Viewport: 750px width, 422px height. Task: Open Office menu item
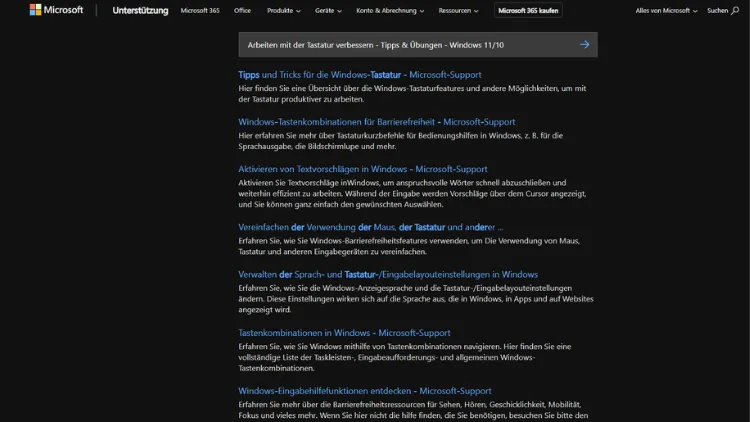tap(242, 11)
